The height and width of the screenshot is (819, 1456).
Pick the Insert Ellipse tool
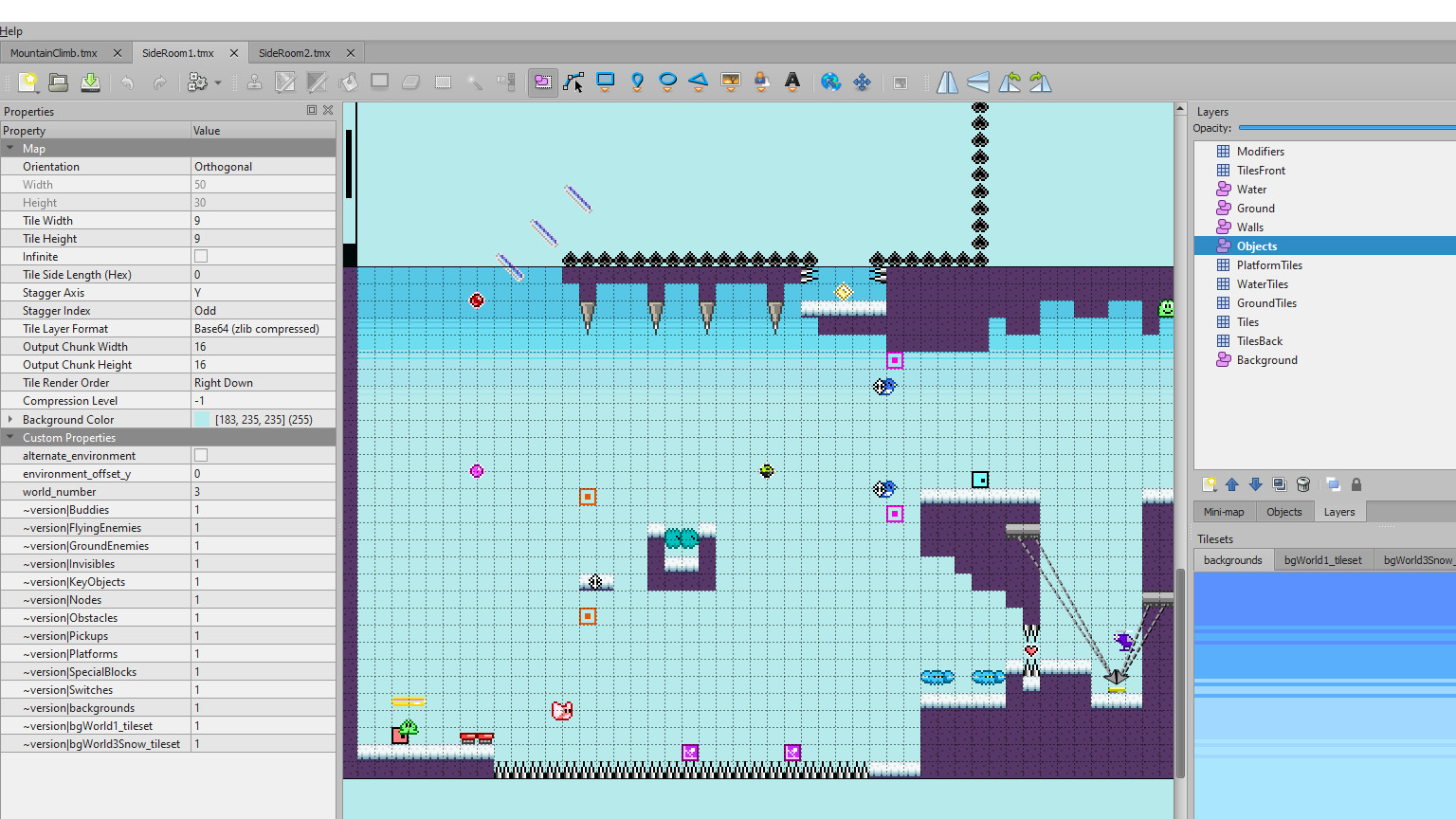coord(667,82)
